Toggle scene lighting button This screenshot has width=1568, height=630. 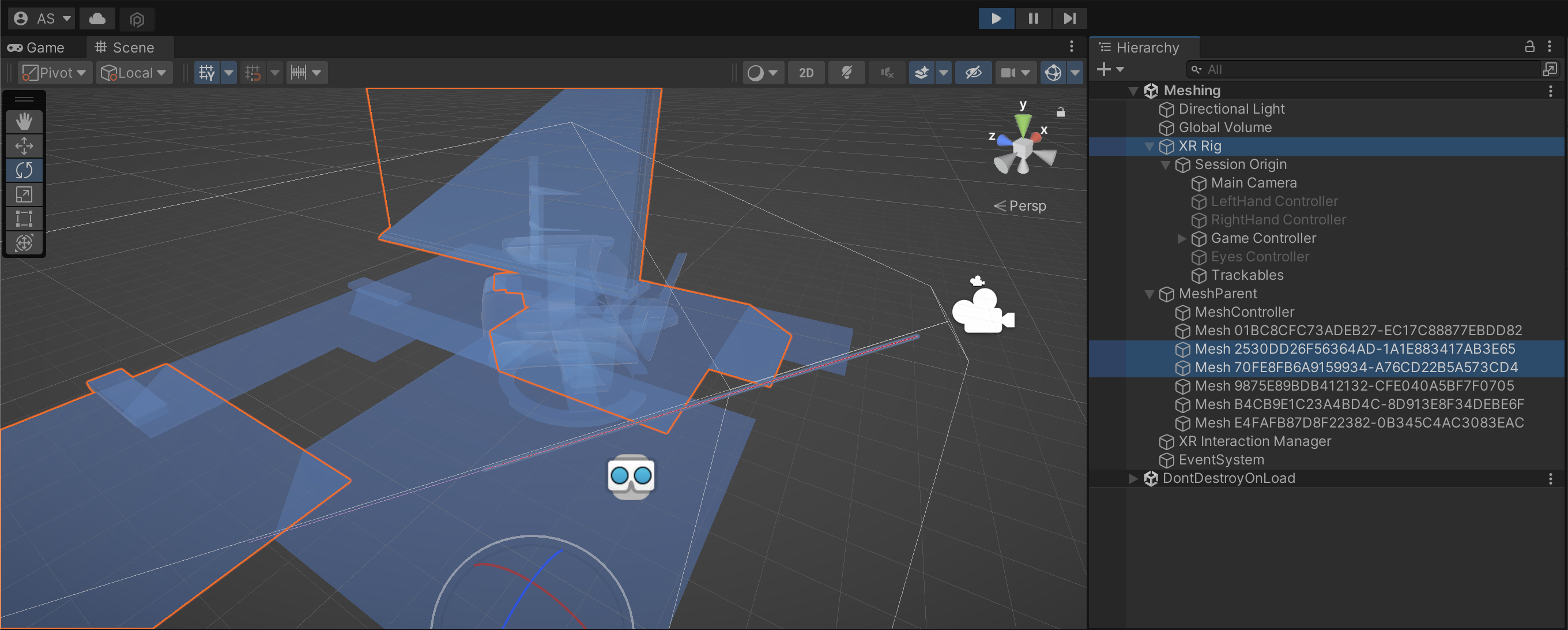pyautogui.click(x=846, y=73)
